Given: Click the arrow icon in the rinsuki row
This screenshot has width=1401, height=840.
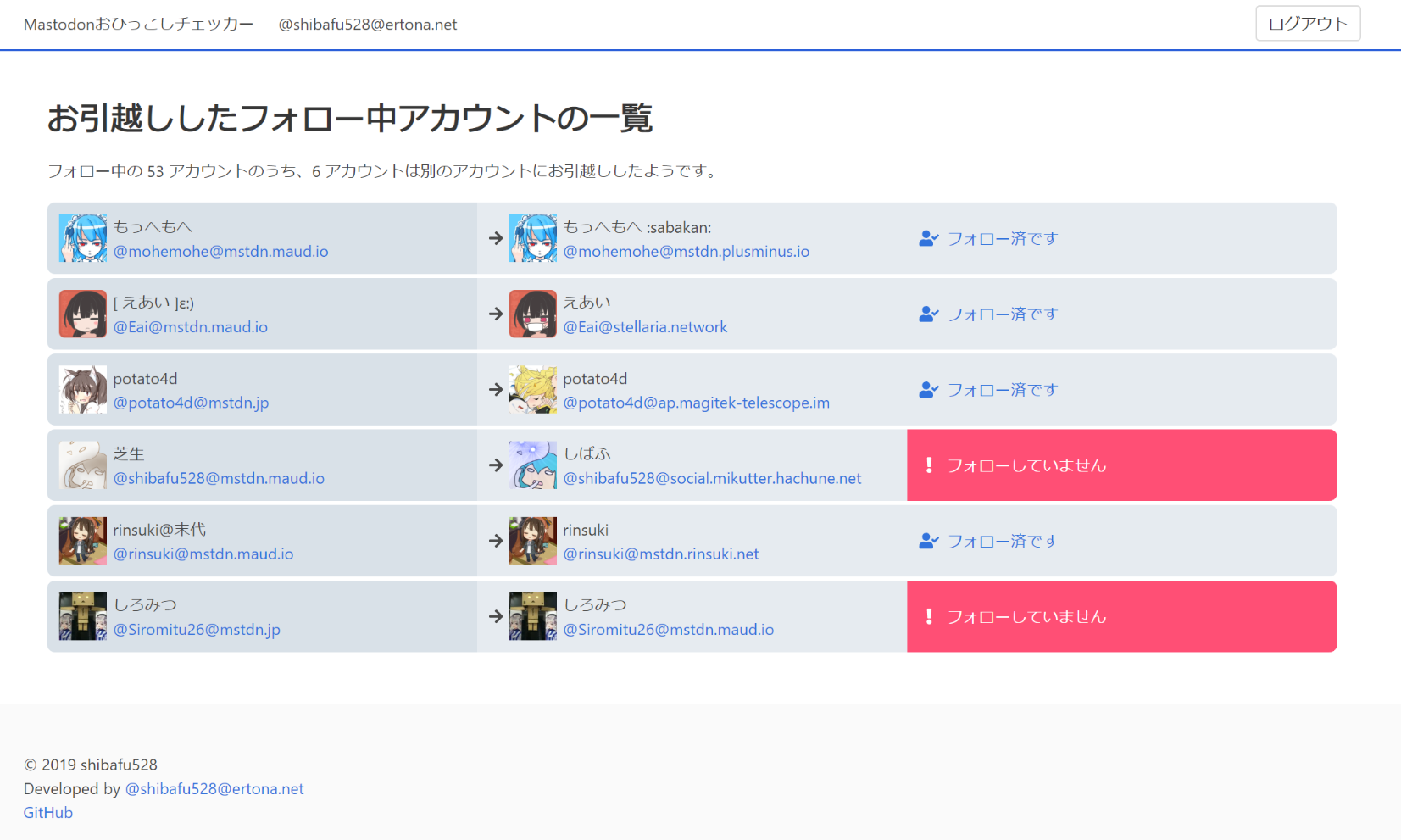Looking at the screenshot, I should coord(496,541).
